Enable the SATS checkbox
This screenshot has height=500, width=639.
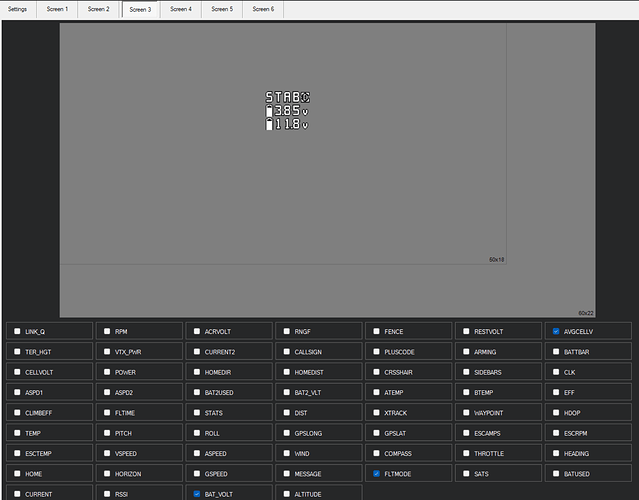click(x=466, y=474)
